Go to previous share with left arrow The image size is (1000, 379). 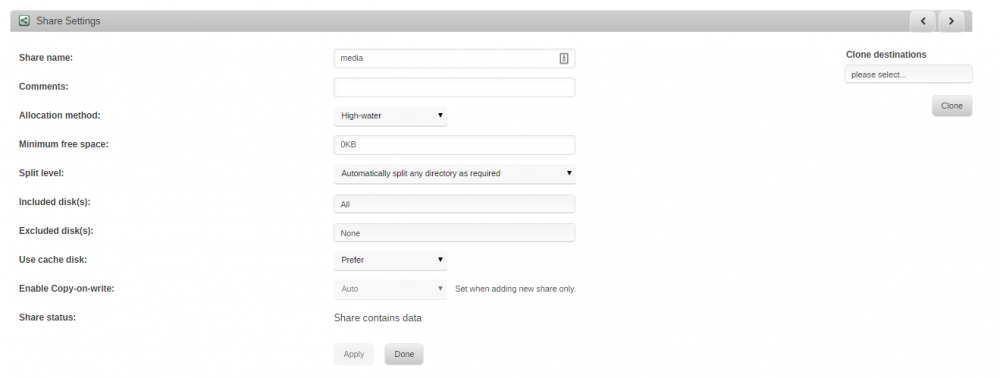(x=923, y=21)
